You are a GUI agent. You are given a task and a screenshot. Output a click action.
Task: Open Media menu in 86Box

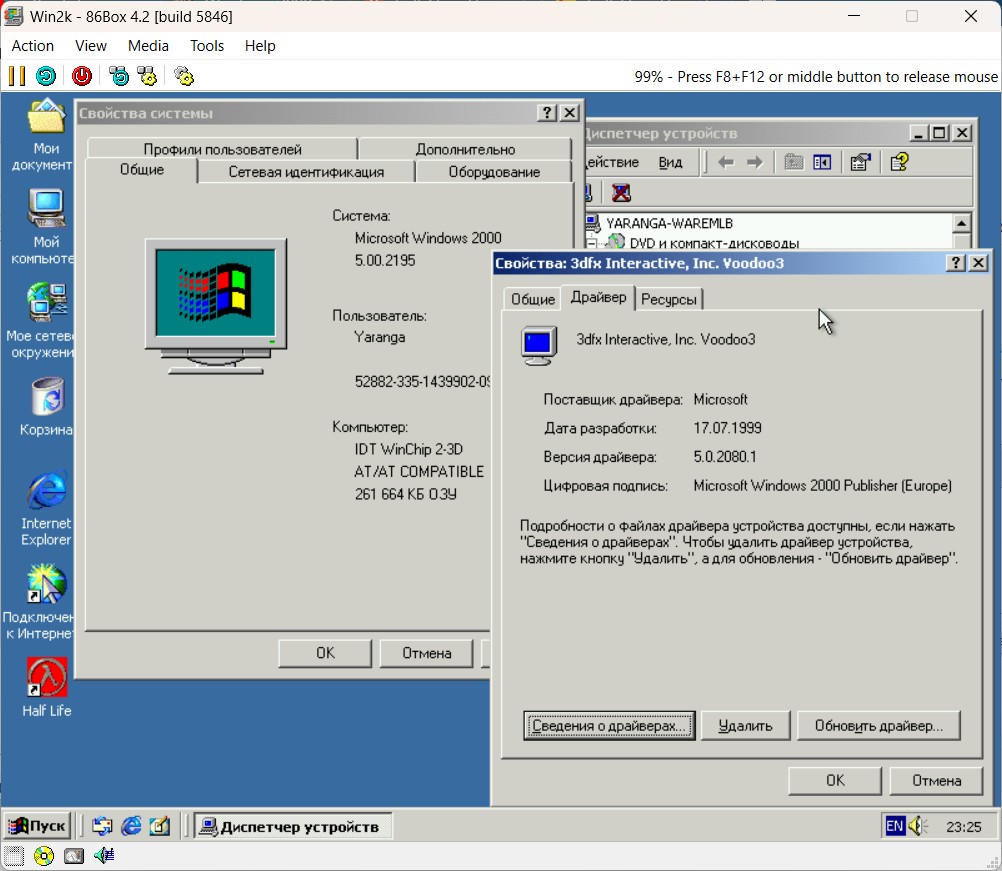[x=148, y=46]
